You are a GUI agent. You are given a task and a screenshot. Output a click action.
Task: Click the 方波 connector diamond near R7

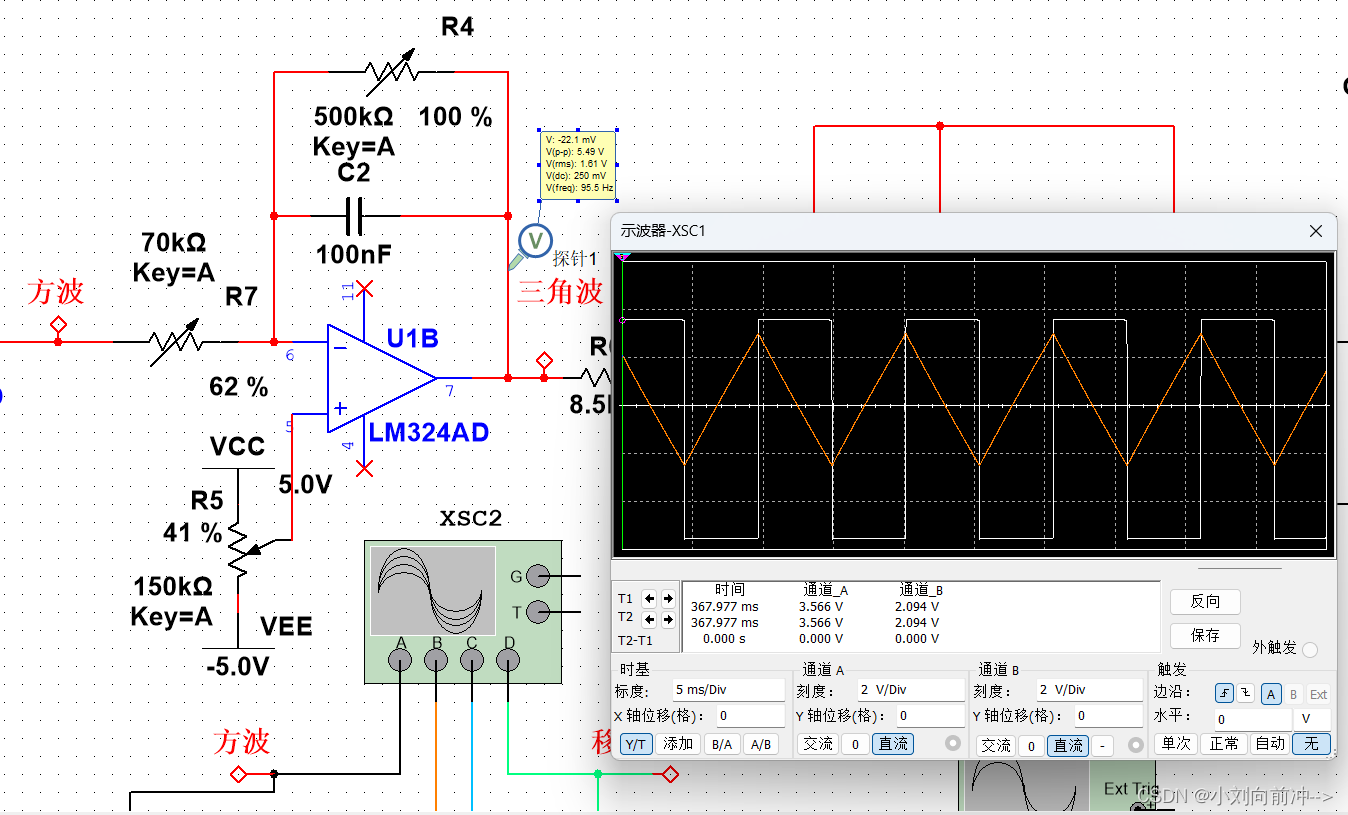[x=58, y=324]
